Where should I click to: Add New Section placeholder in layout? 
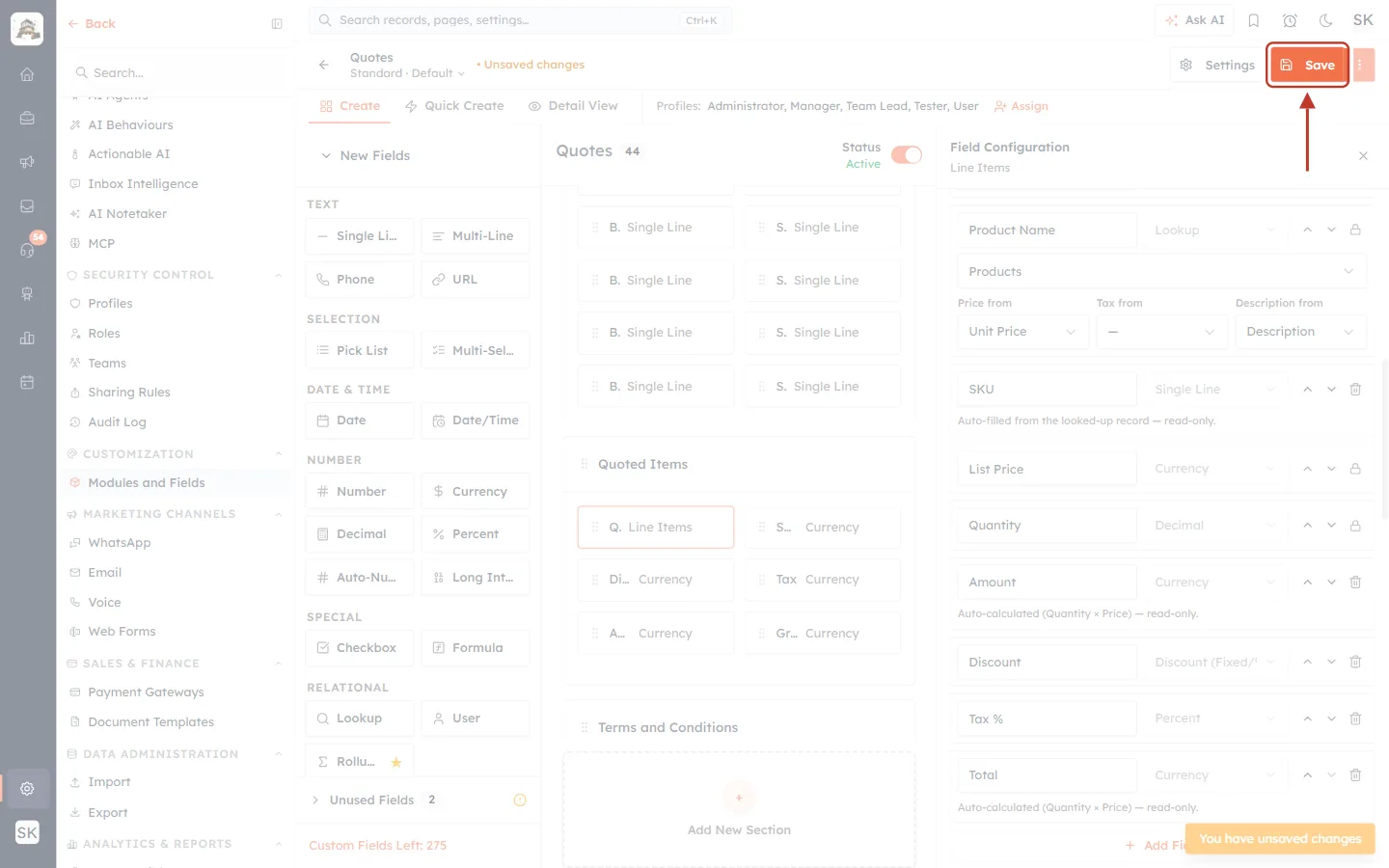click(739, 809)
